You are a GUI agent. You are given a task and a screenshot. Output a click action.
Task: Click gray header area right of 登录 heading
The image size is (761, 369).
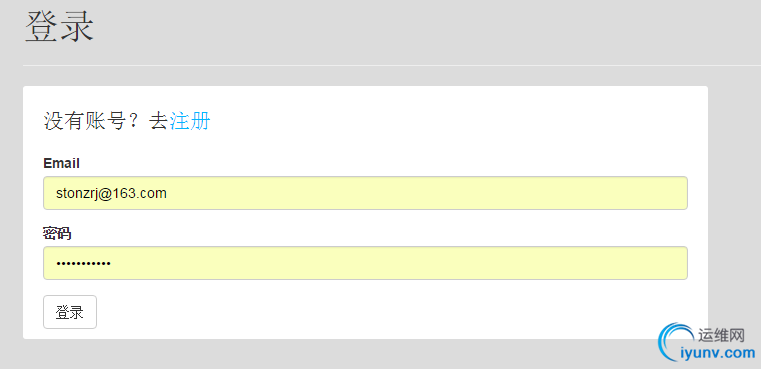(x=427, y=29)
